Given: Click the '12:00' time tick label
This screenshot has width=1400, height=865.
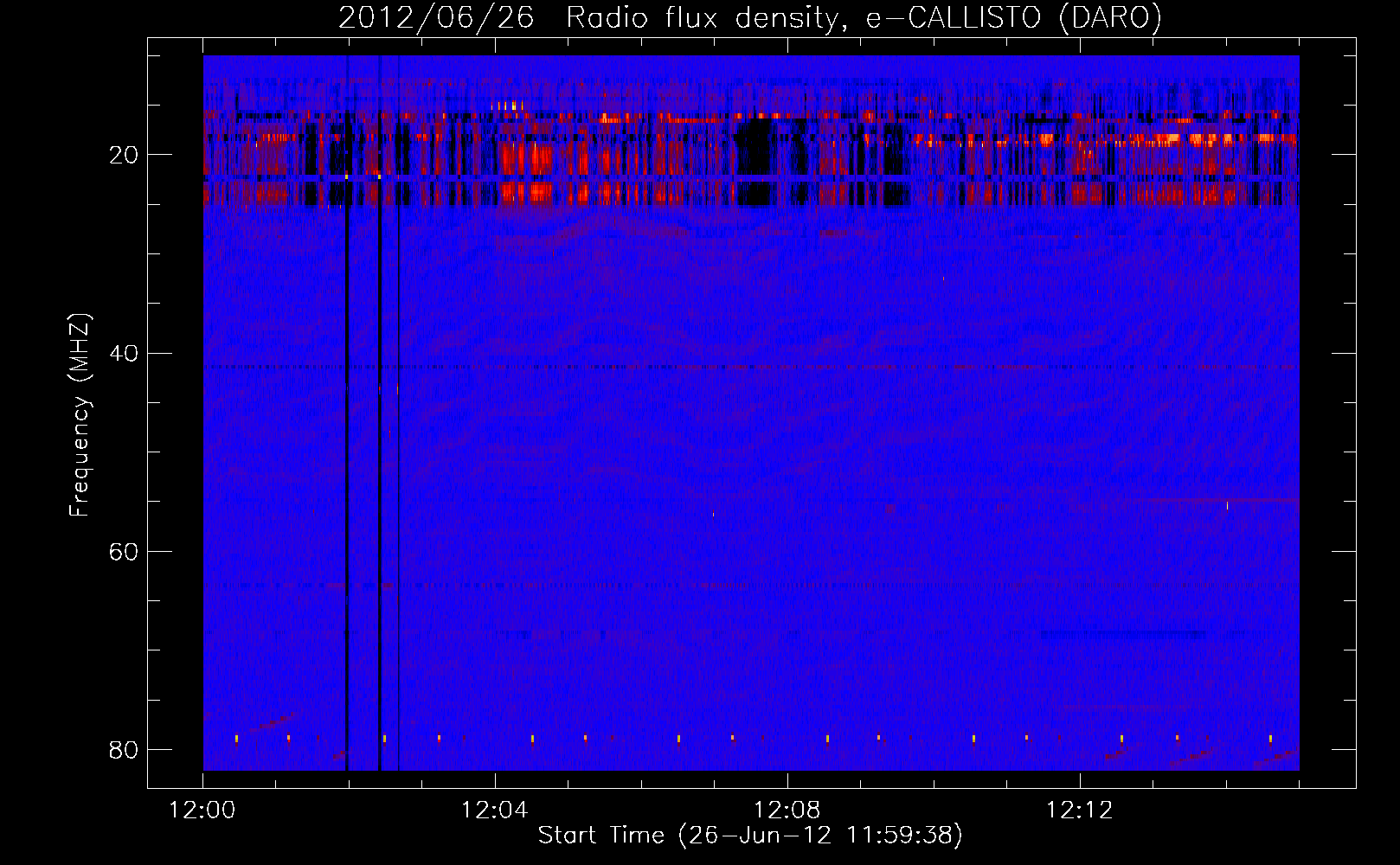Looking at the screenshot, I should point(202,811).
